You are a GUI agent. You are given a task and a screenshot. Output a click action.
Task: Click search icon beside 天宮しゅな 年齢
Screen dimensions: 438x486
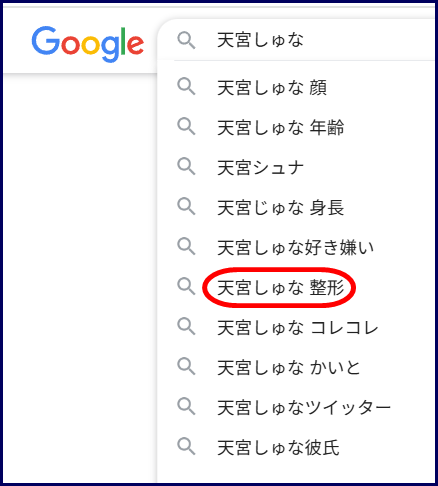coord(186,127)
